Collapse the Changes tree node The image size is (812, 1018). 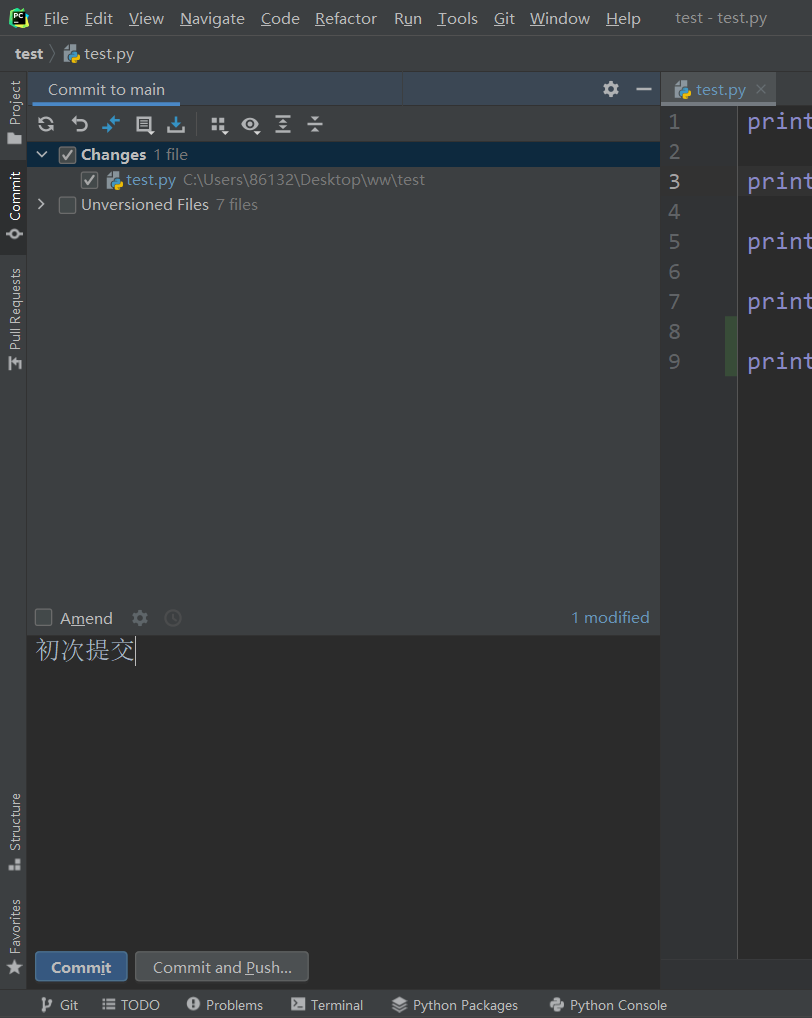click(x=42, y=155)
